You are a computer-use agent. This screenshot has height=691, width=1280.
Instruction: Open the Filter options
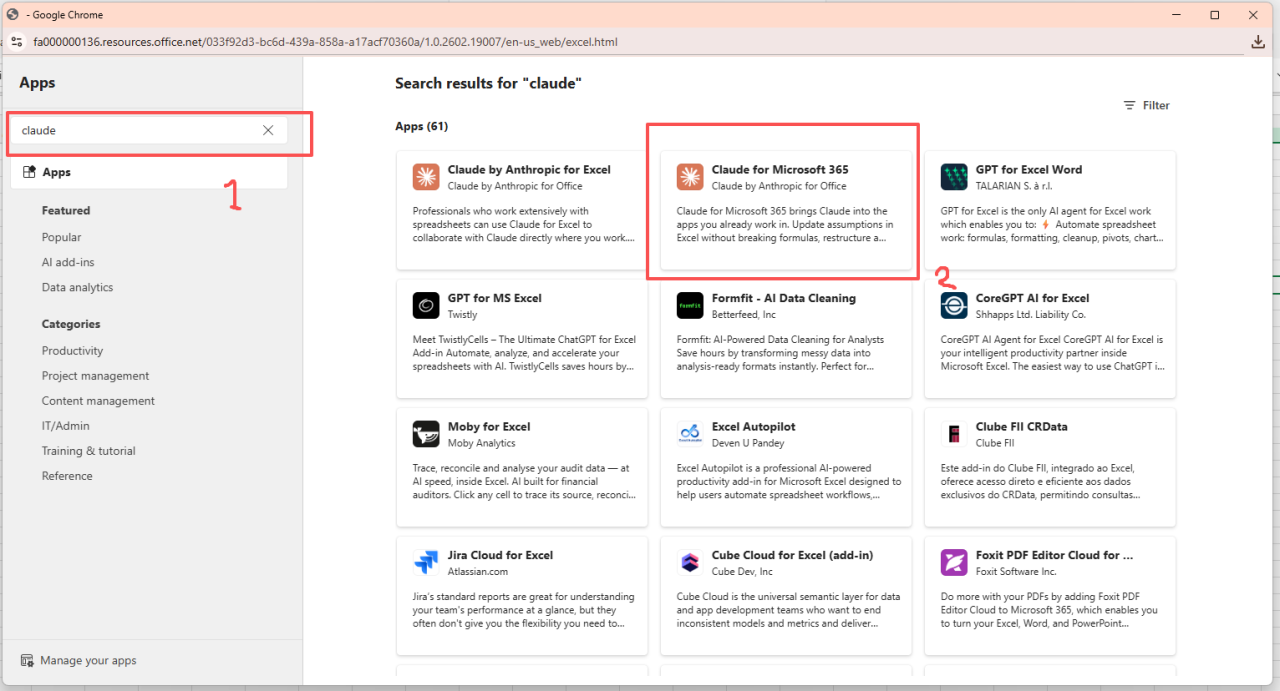(1146, 105)
